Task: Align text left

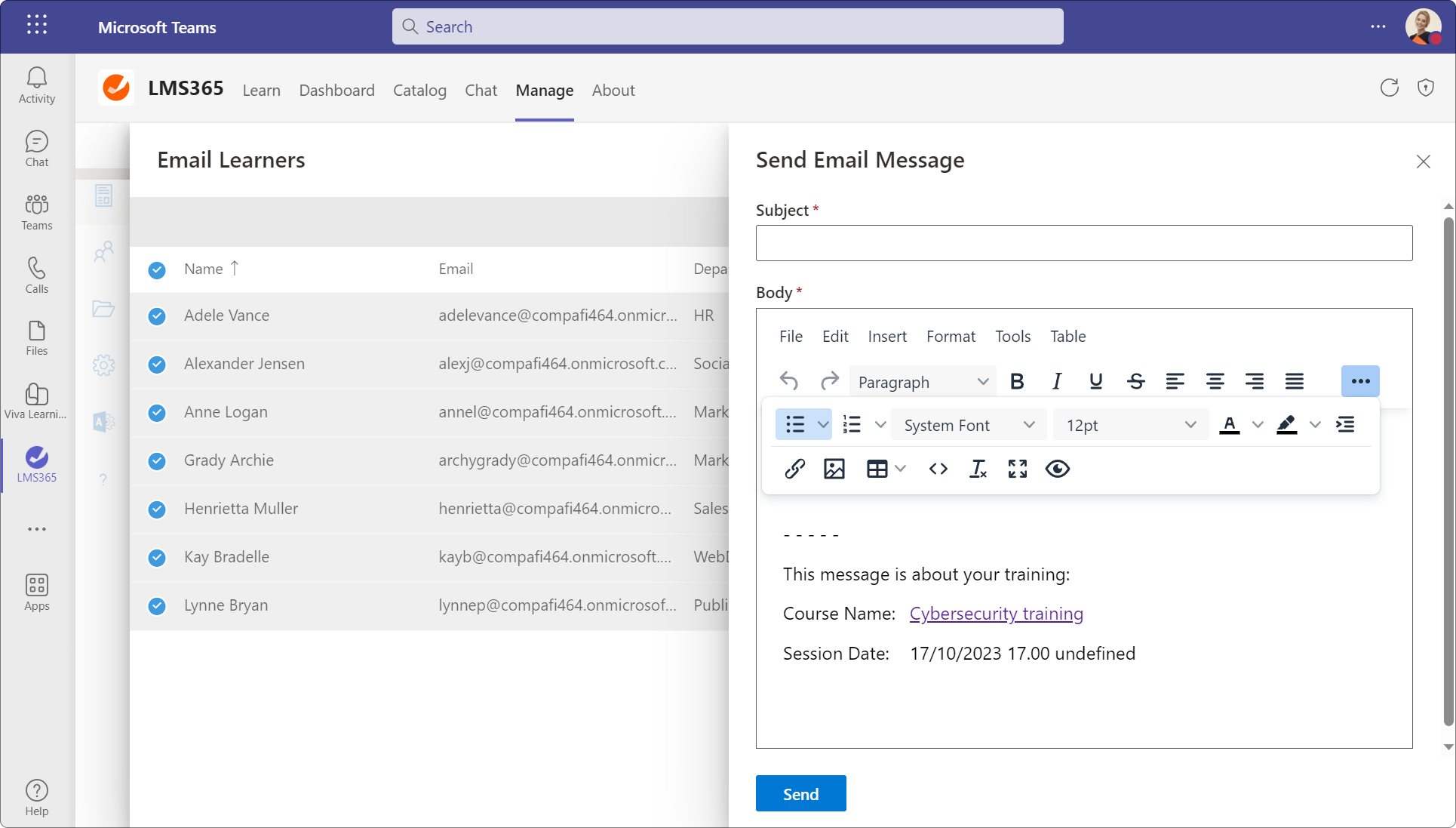Action: [1175, 381]
